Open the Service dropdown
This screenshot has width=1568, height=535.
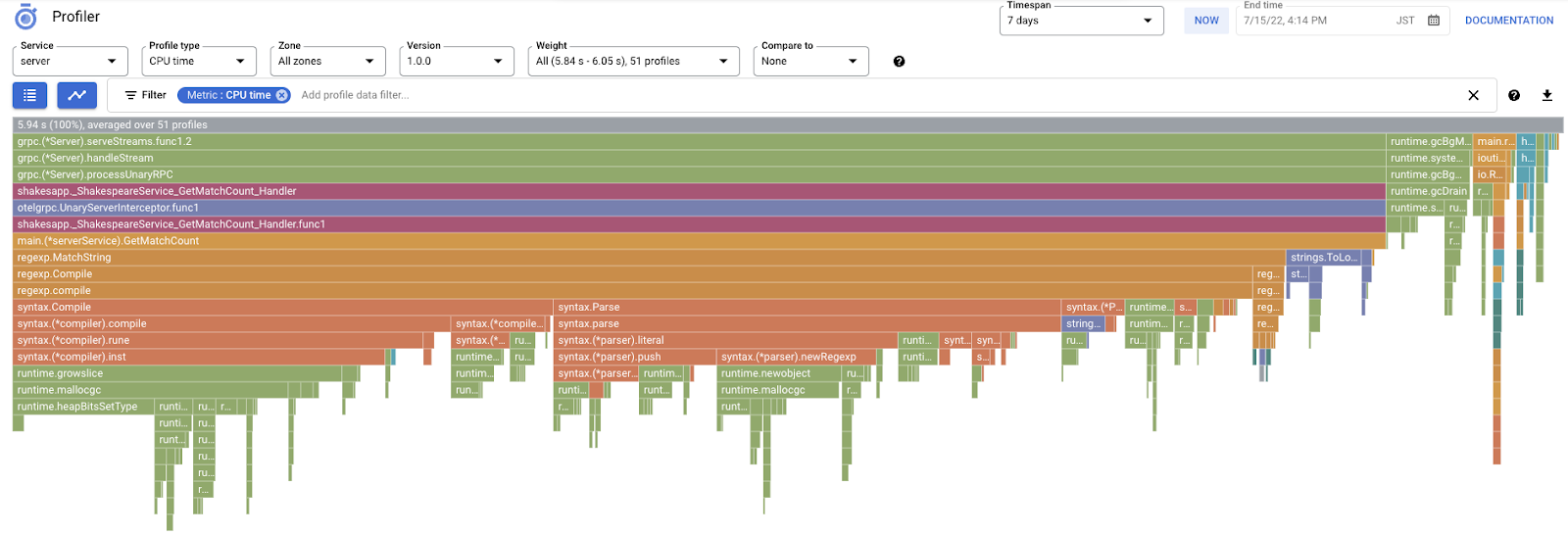click(x=70, y=61)
